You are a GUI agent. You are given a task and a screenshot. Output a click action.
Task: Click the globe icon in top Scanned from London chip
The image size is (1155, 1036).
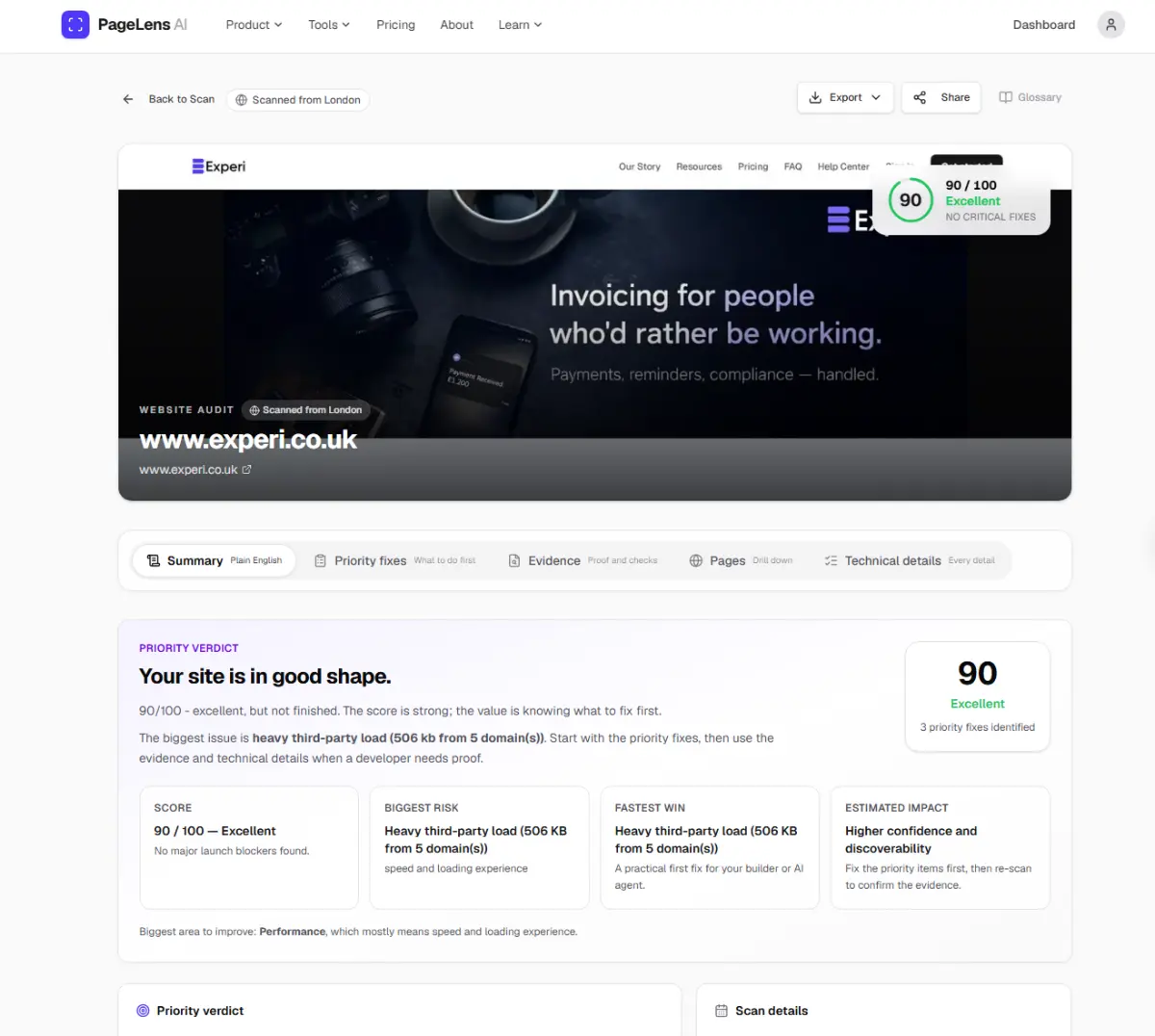pyautogui.click(x=242, y=100)
